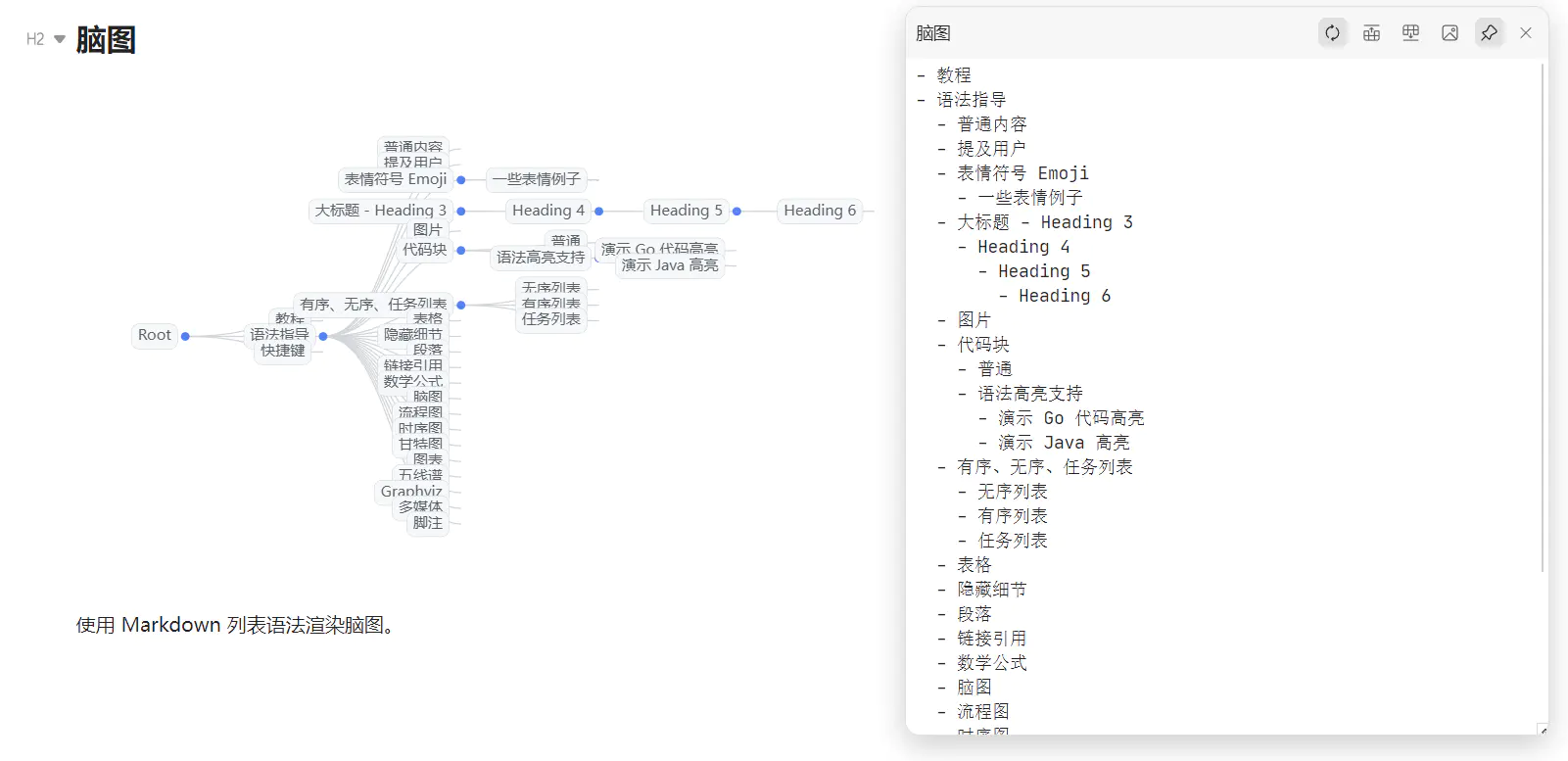Place cursor on Heading 6 editor line
The height and width of the screenshot is (761, 1568).
[1065, 296]
